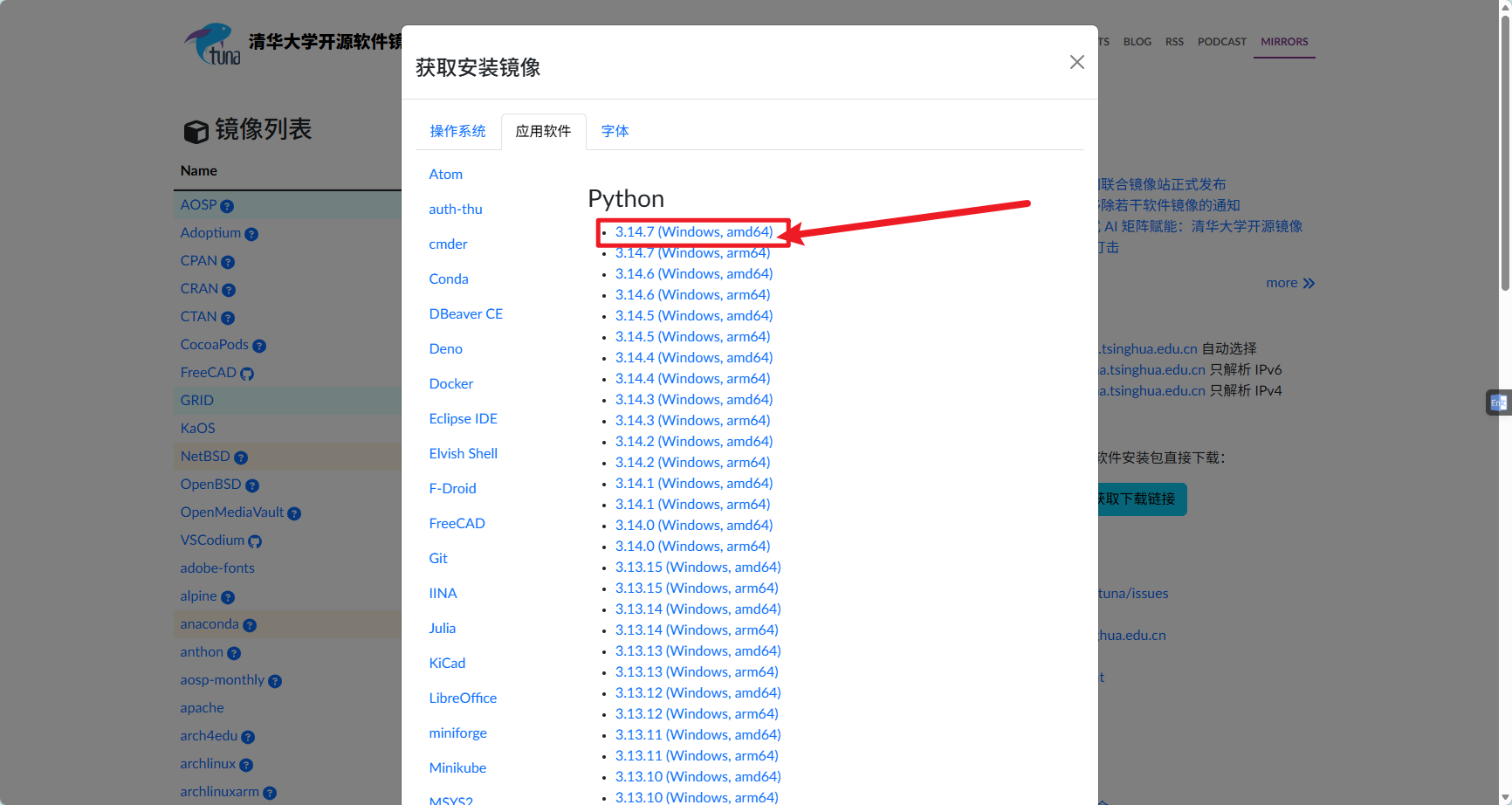Viewport: 1512px width, 805px height.
Task: Open the adobe-fonts mirror entry
Action: pyautogui.click(x=217, y=568)
